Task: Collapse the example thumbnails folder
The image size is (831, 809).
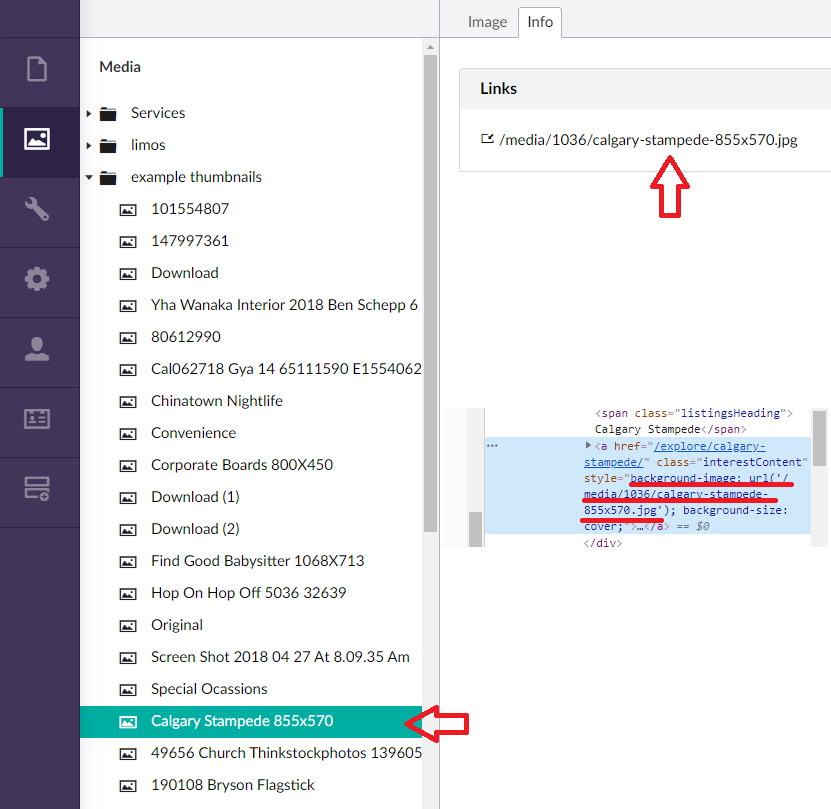Action: [89, 177]
